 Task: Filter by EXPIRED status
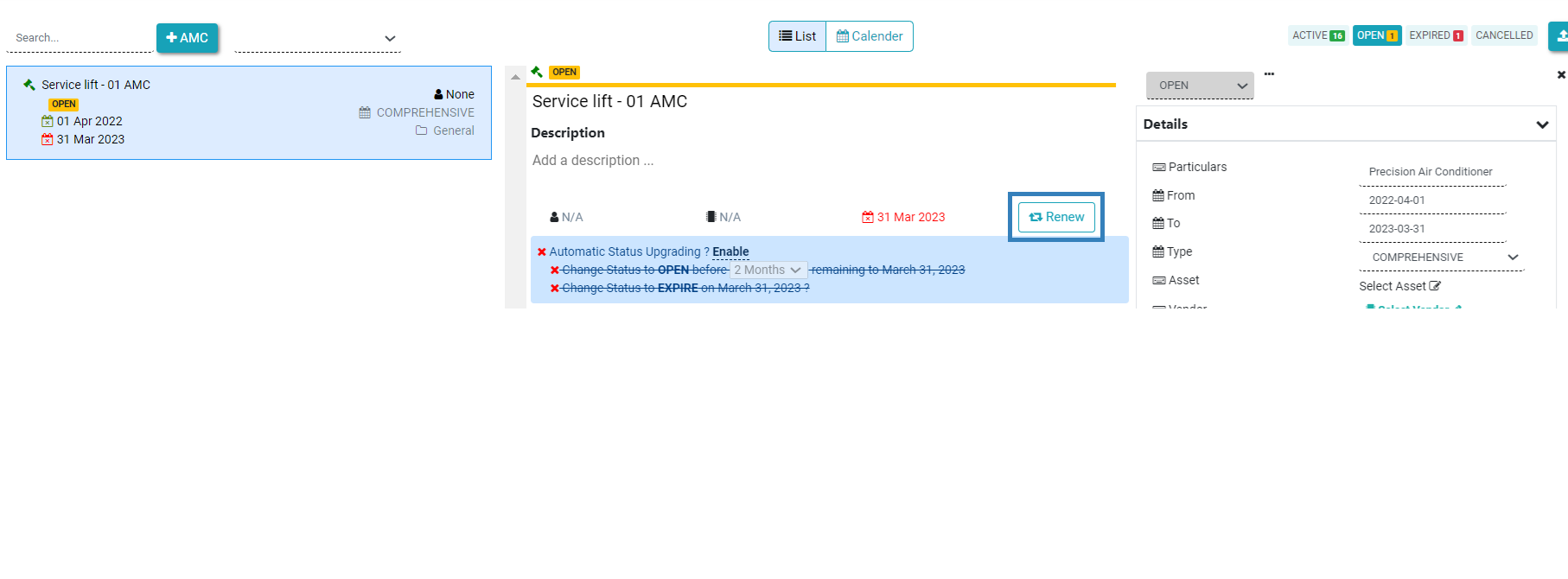coord(1435,35)
